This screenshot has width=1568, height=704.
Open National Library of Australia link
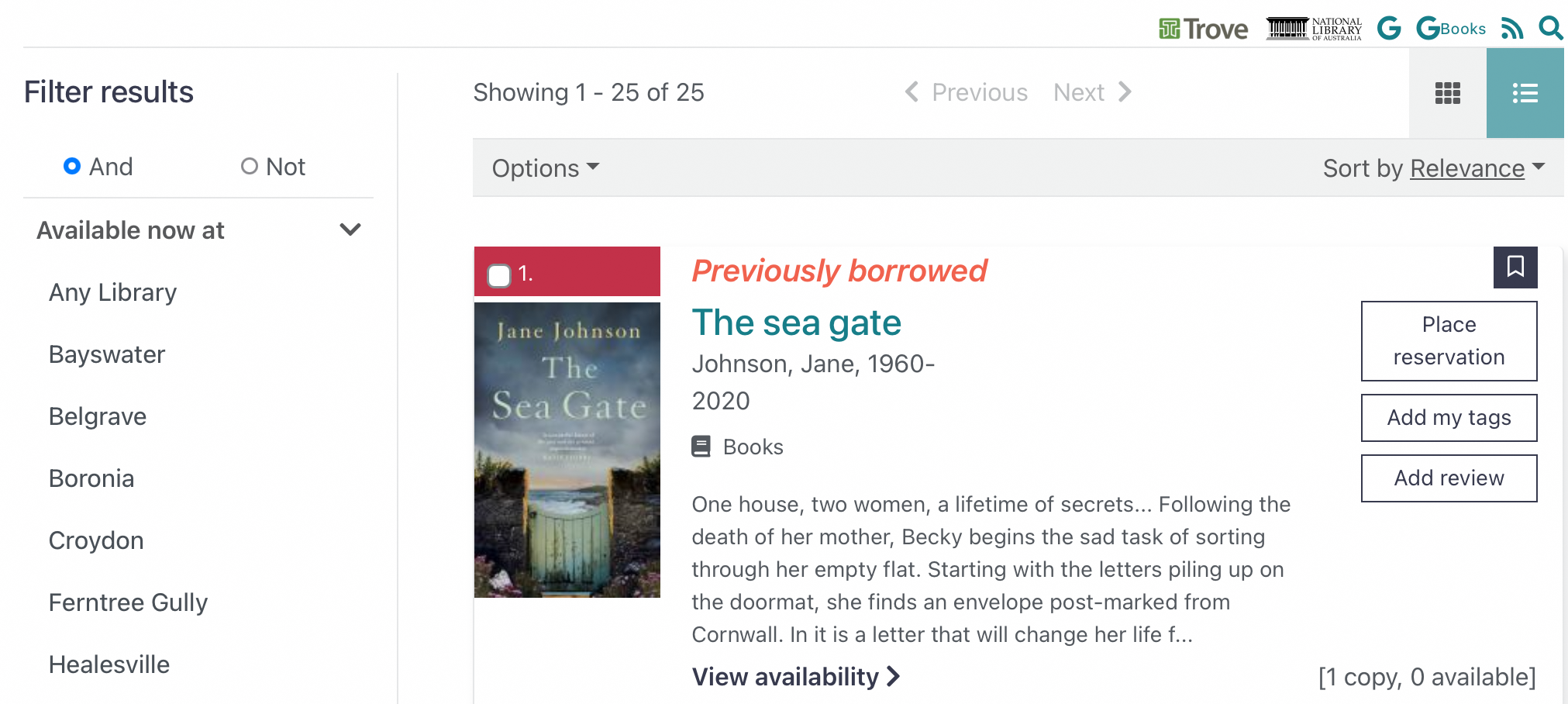point(1314,29)
